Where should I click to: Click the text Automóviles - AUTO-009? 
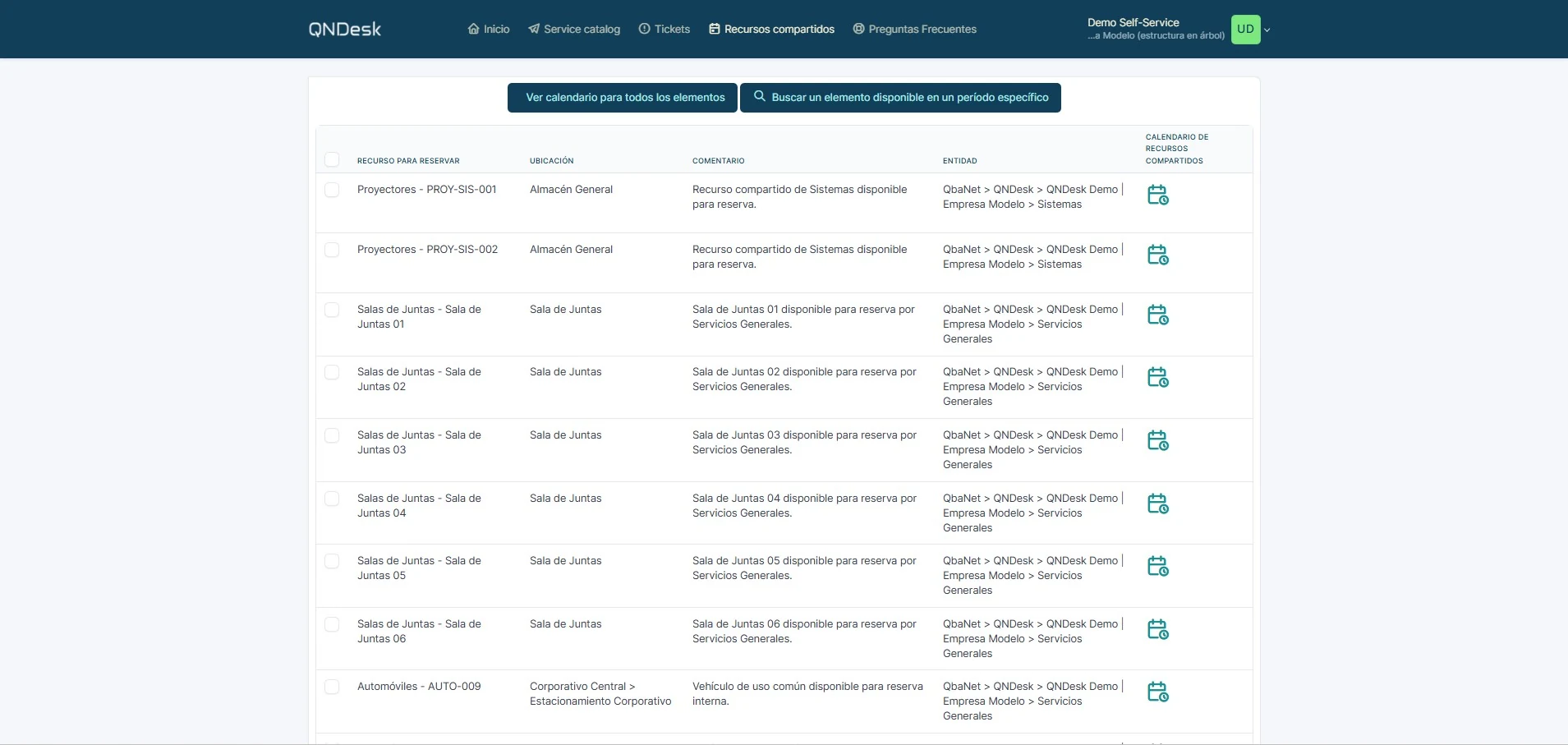click(x=419, y=687)
